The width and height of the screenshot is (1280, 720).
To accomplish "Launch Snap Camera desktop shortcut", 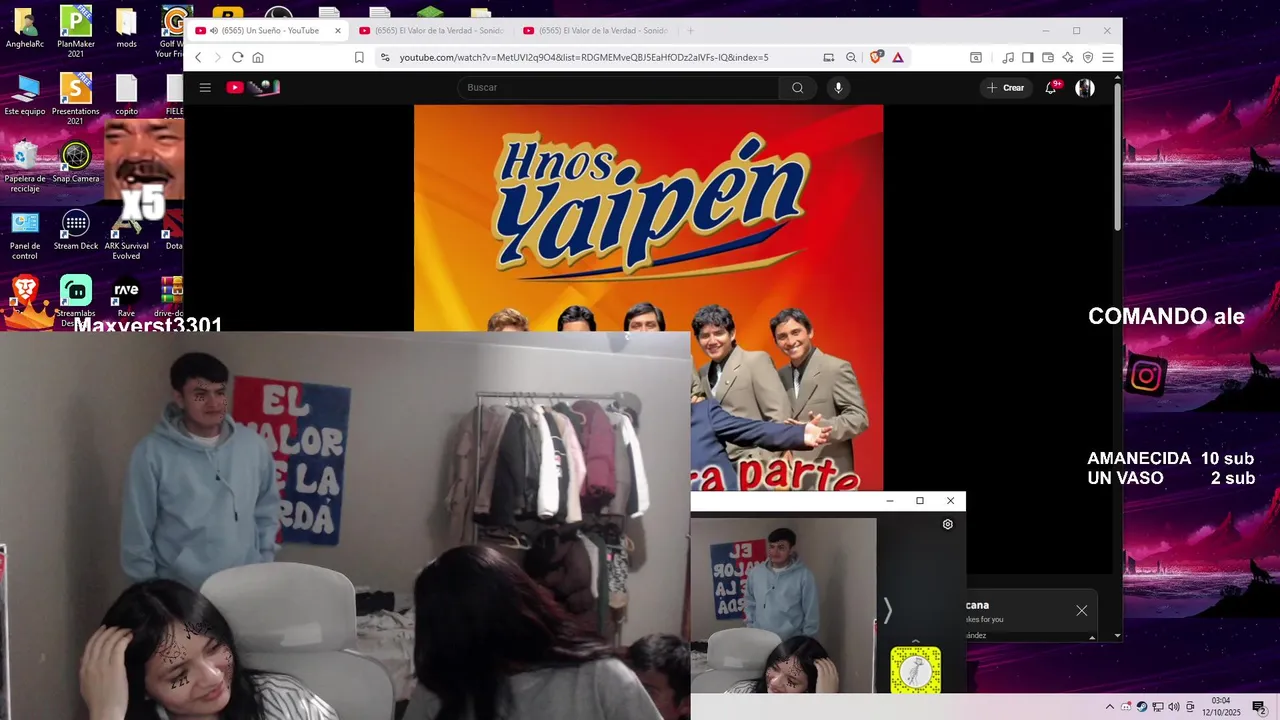I will tap(76, 162).
